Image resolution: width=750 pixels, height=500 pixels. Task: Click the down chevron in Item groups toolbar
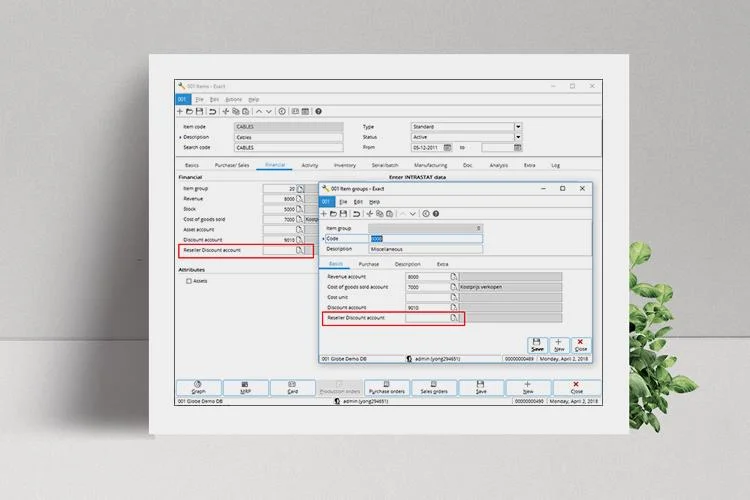(x=412, y=214)
